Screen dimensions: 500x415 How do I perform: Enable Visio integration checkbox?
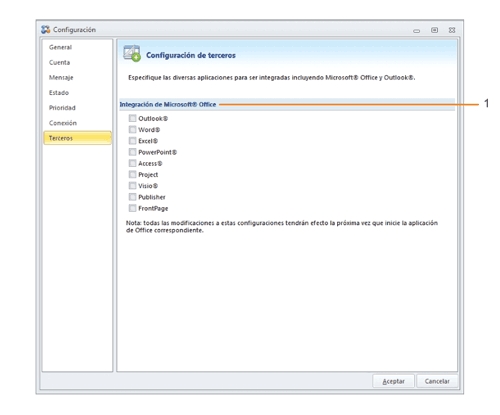tap(133, 186)
